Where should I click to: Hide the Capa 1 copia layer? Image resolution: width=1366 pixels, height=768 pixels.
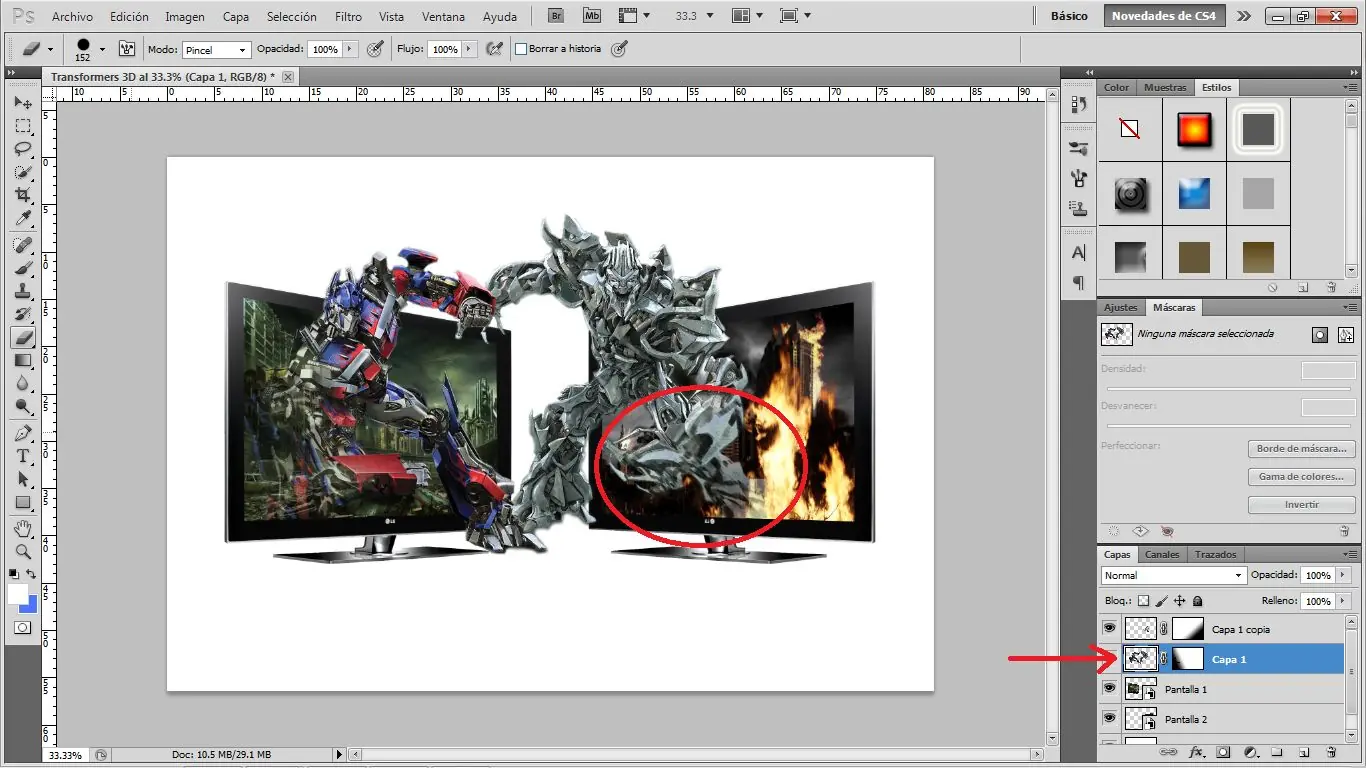pos(1109,628)
